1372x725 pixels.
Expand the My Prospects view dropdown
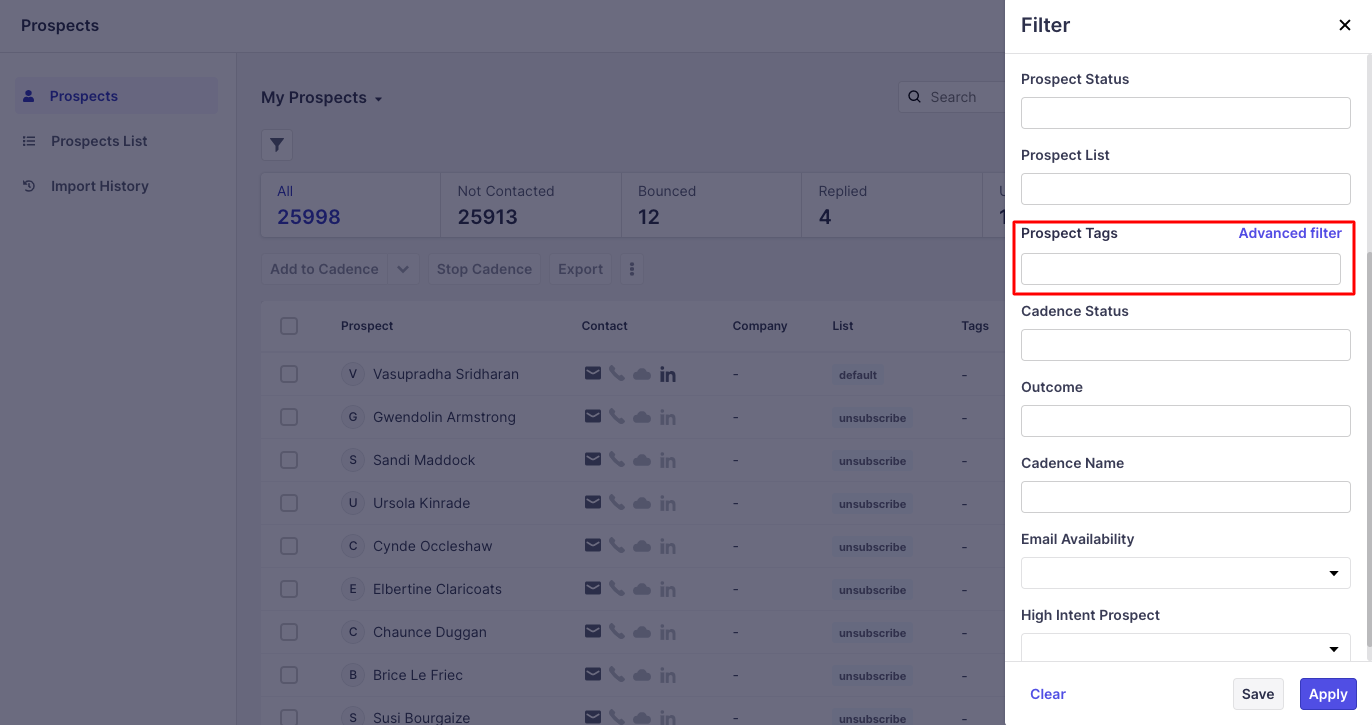coord(378,99)
